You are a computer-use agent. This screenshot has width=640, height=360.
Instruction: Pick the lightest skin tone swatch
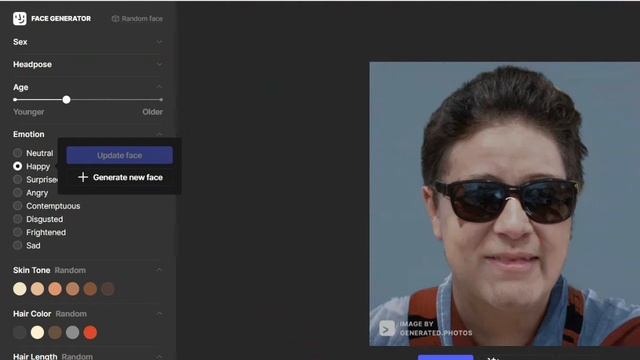pos(20,289)
